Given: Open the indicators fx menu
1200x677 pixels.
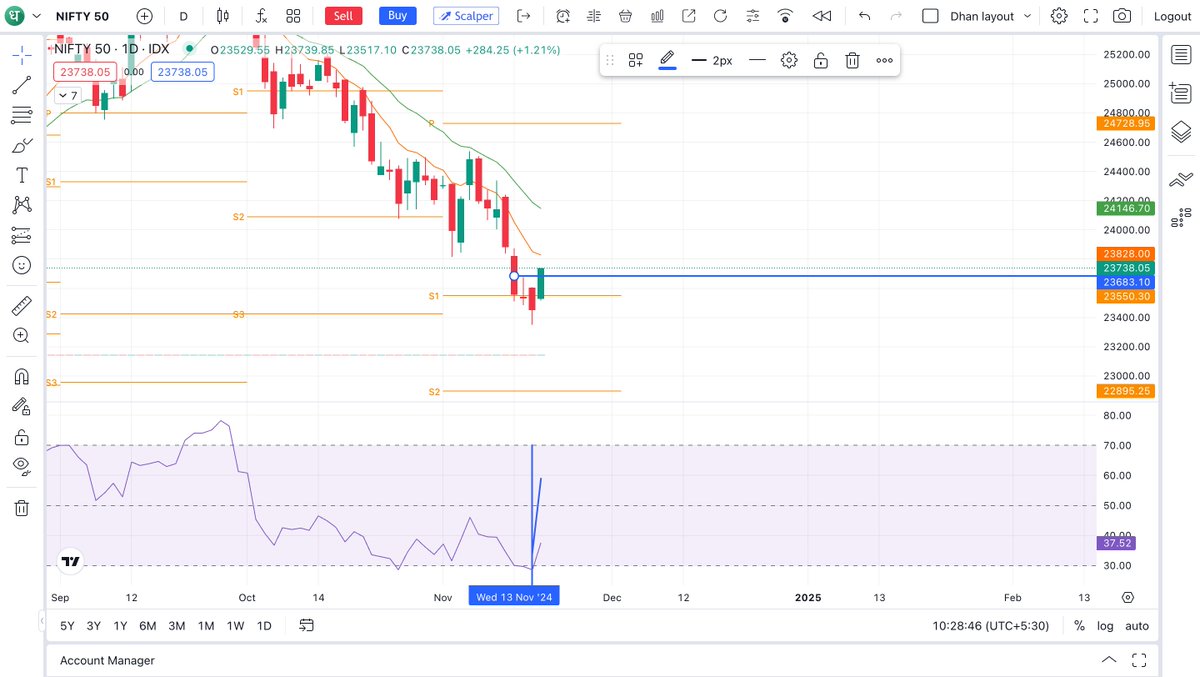Looking at the screenshot, I should (260, 16).
